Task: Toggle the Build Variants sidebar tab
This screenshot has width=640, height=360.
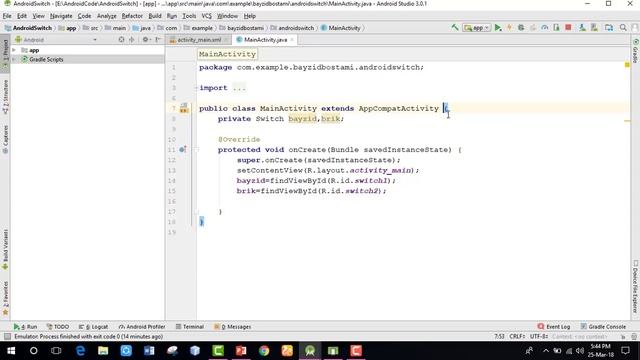Action: [5, 249]
